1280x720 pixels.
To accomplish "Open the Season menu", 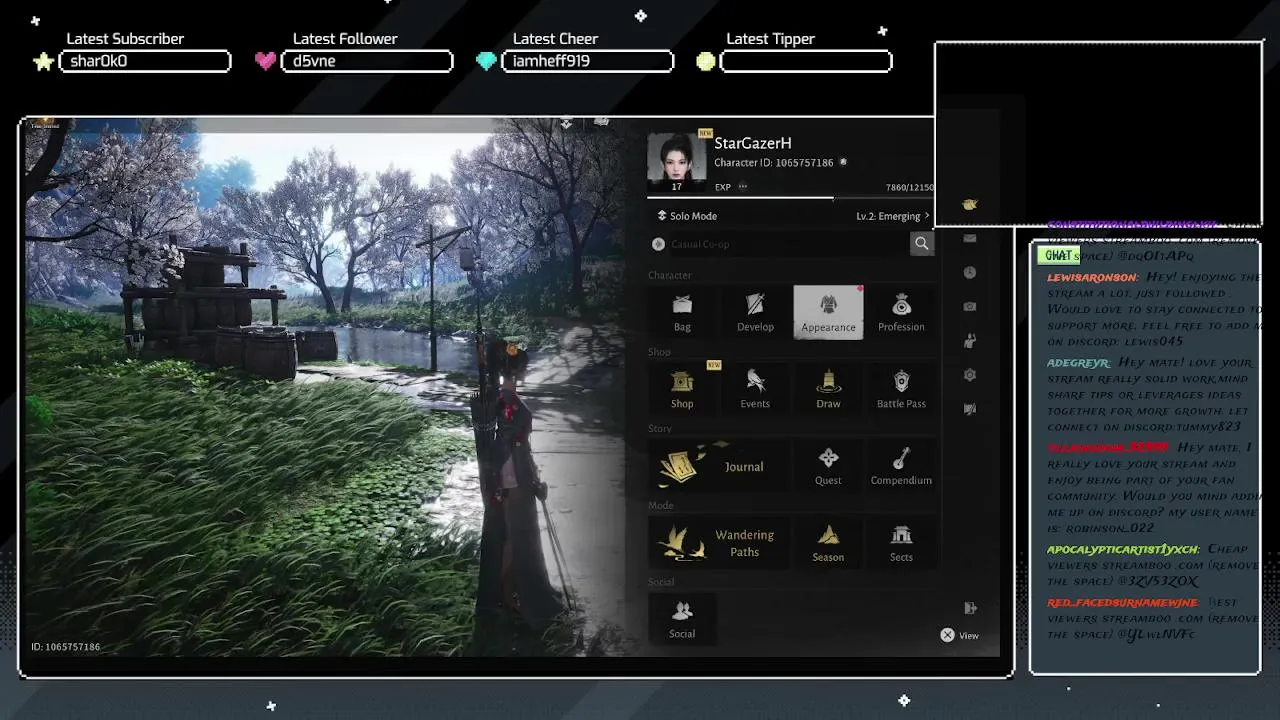I will coord(828,543).
